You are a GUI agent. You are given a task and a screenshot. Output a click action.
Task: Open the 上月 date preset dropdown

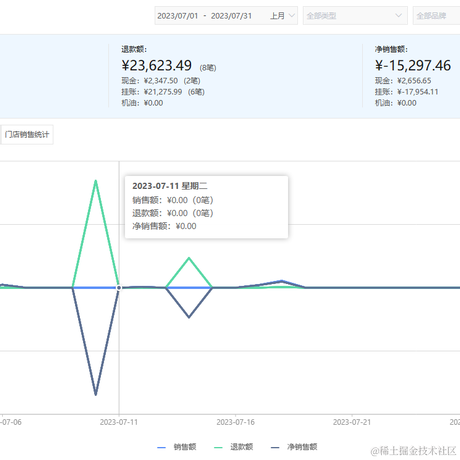282,16
